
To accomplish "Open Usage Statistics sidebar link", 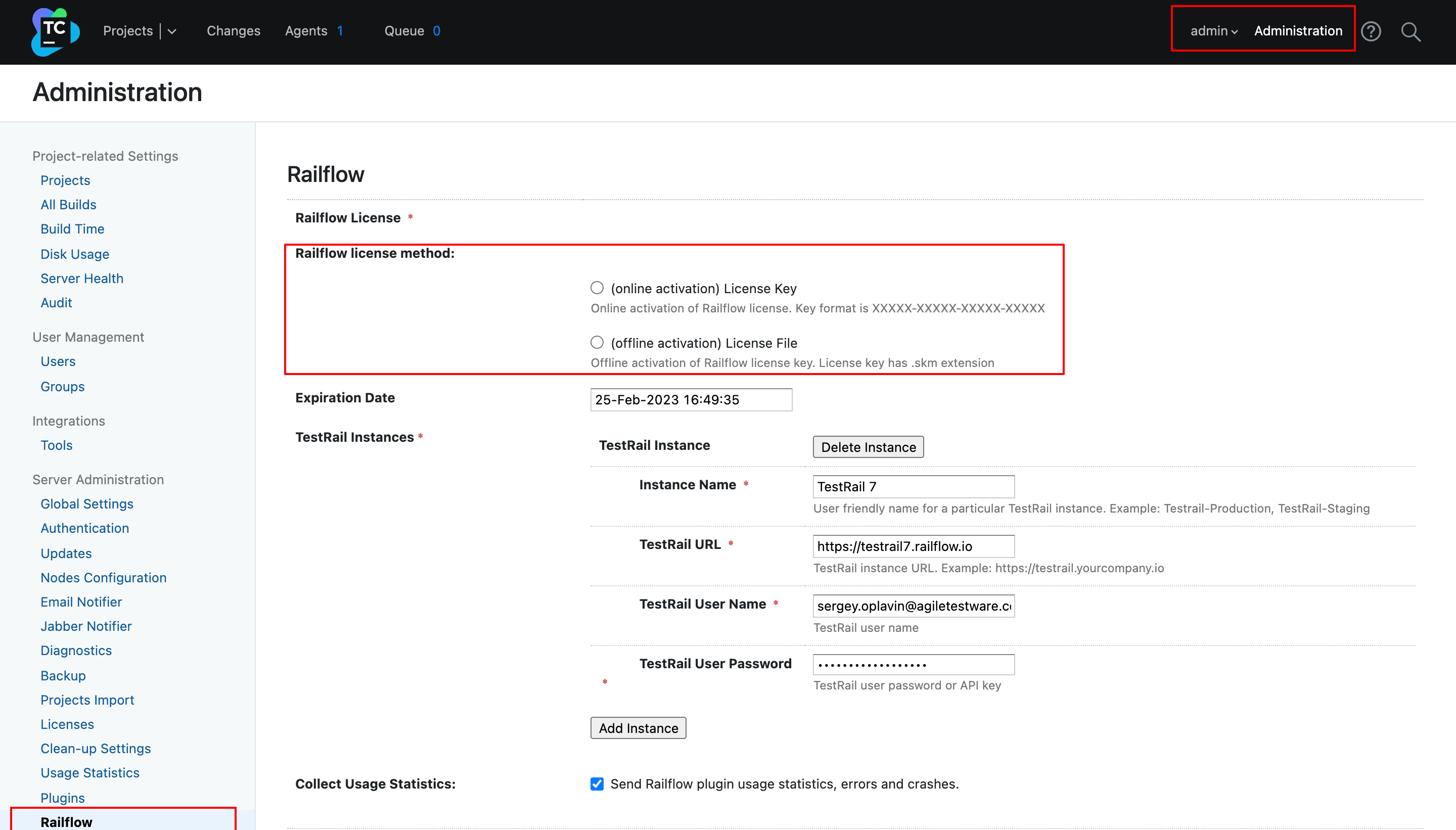I will click(x=90, y=773).
